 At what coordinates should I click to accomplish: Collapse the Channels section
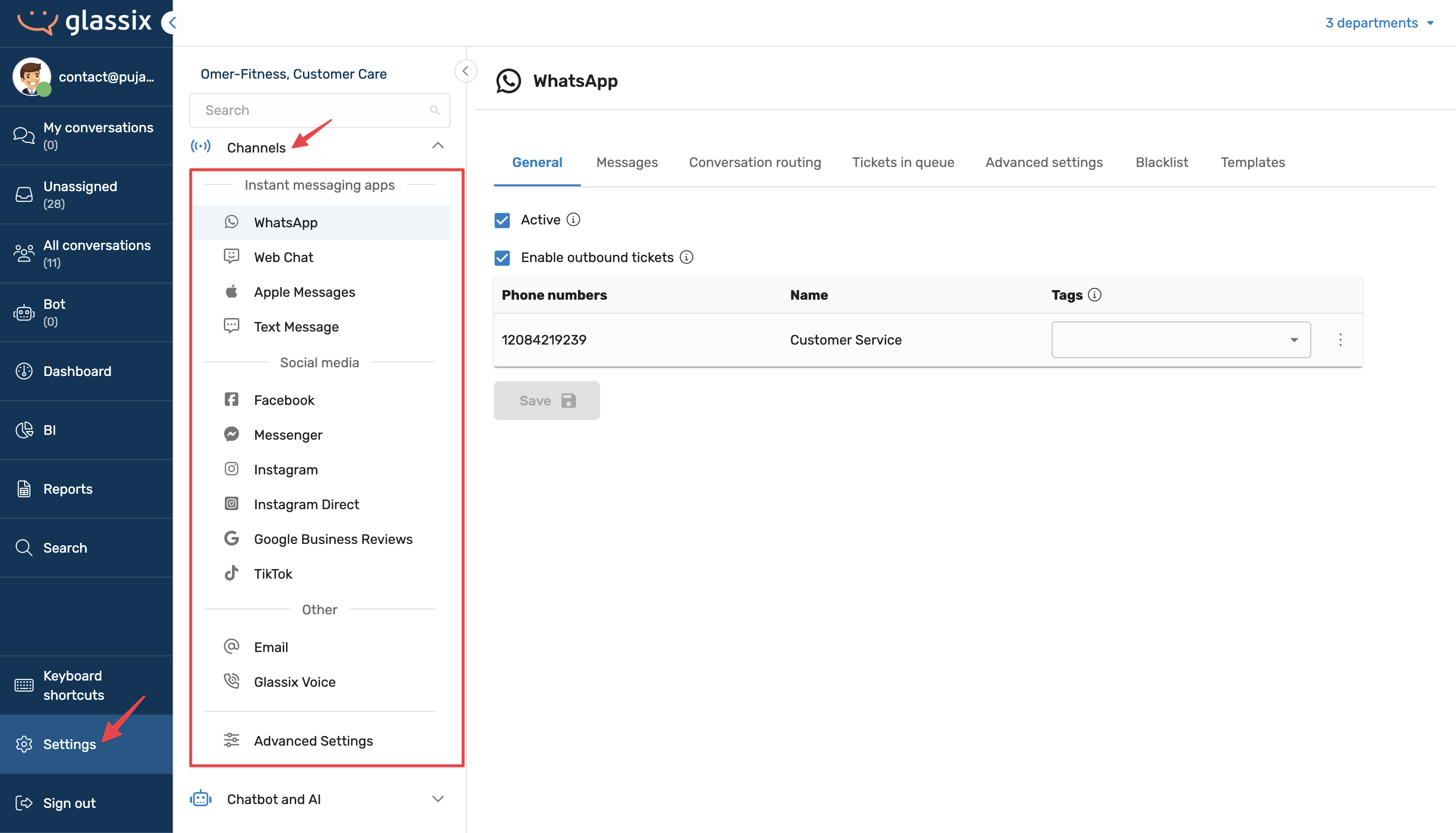coord(438,146)
